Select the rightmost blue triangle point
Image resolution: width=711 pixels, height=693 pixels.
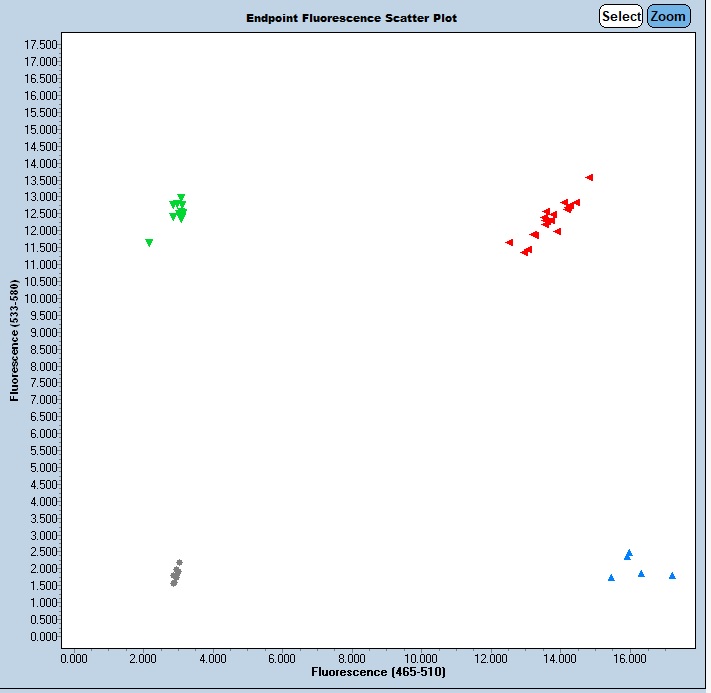tap(672, 575)
